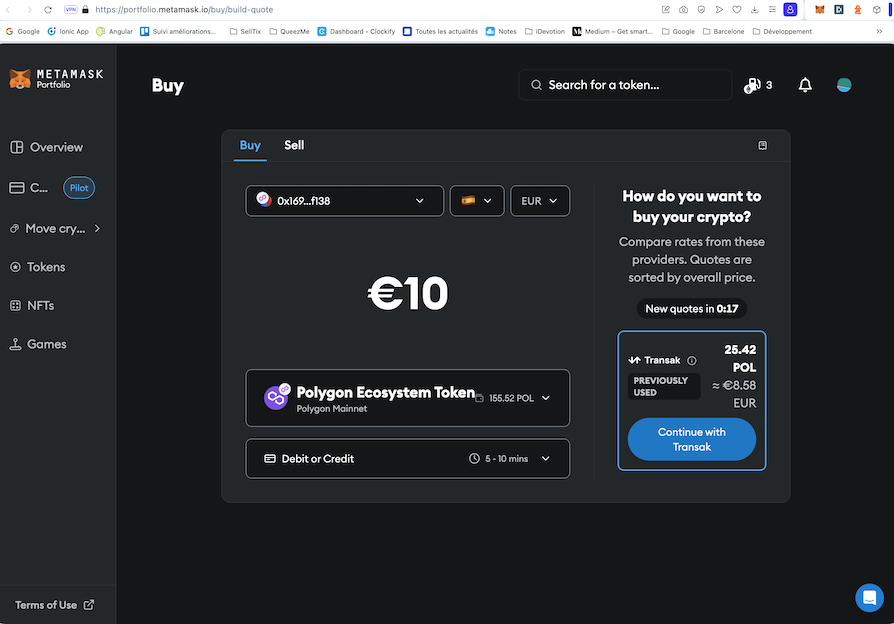Expand the Polygon Ecosystem Token selector

tap(407, 398)
